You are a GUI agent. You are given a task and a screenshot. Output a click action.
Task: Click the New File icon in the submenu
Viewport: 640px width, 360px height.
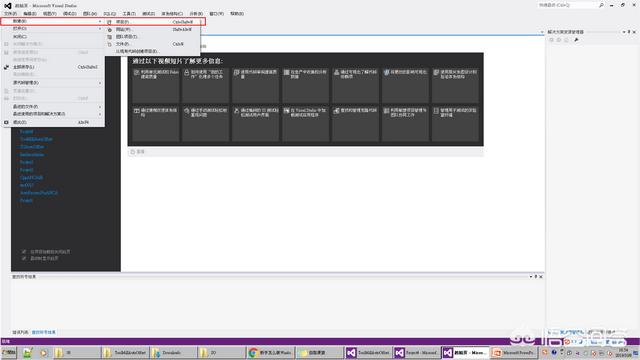click(109, 44)
